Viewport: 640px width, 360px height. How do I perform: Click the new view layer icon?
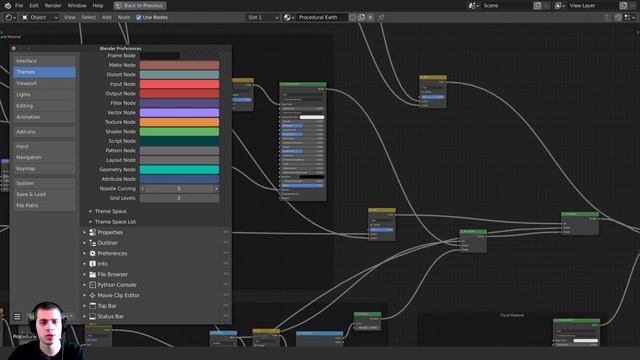point(624,6)
